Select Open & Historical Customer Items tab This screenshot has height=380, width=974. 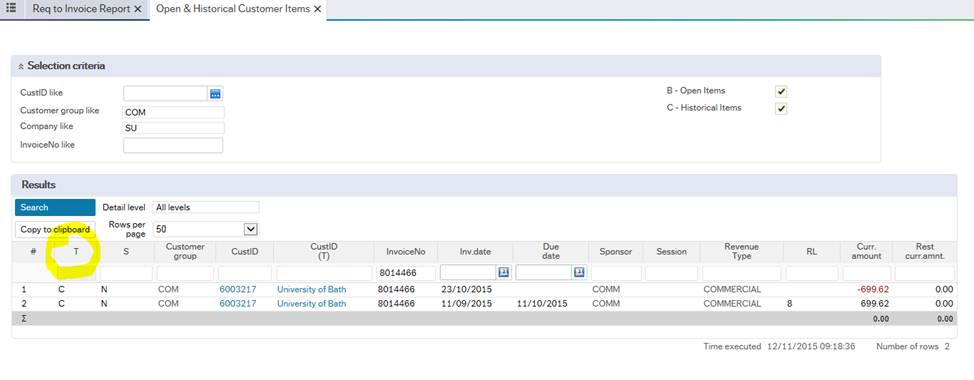233,9
